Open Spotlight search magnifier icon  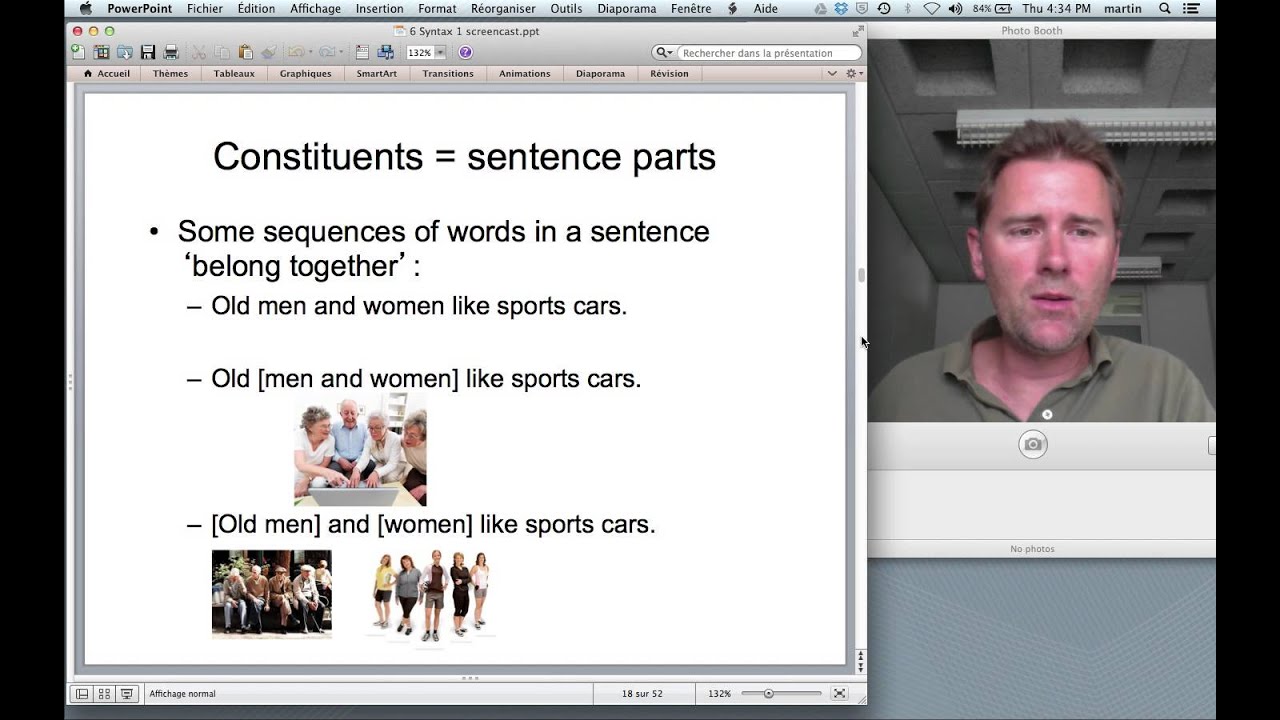click(1165, 9)
